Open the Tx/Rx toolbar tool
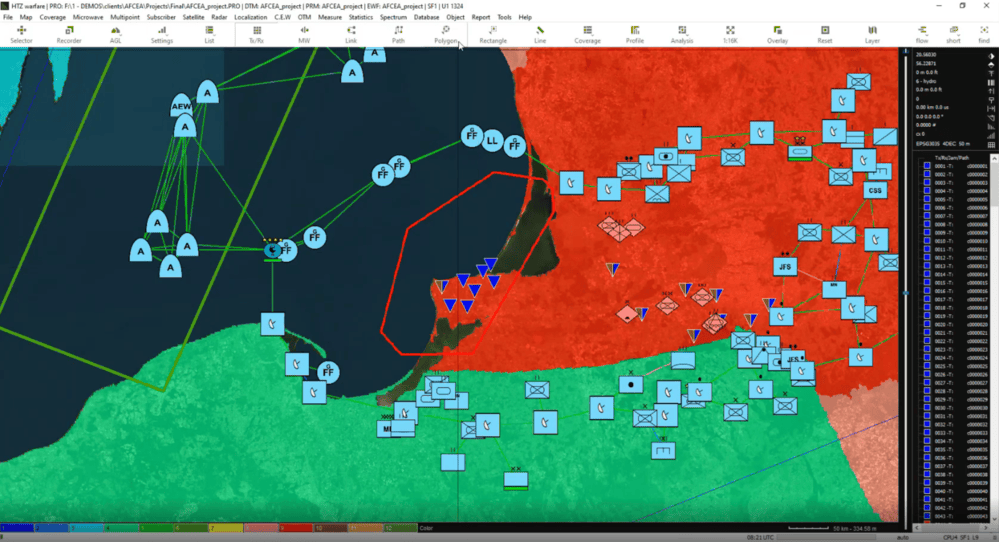999x542 pixels. (x=256, y=35)
